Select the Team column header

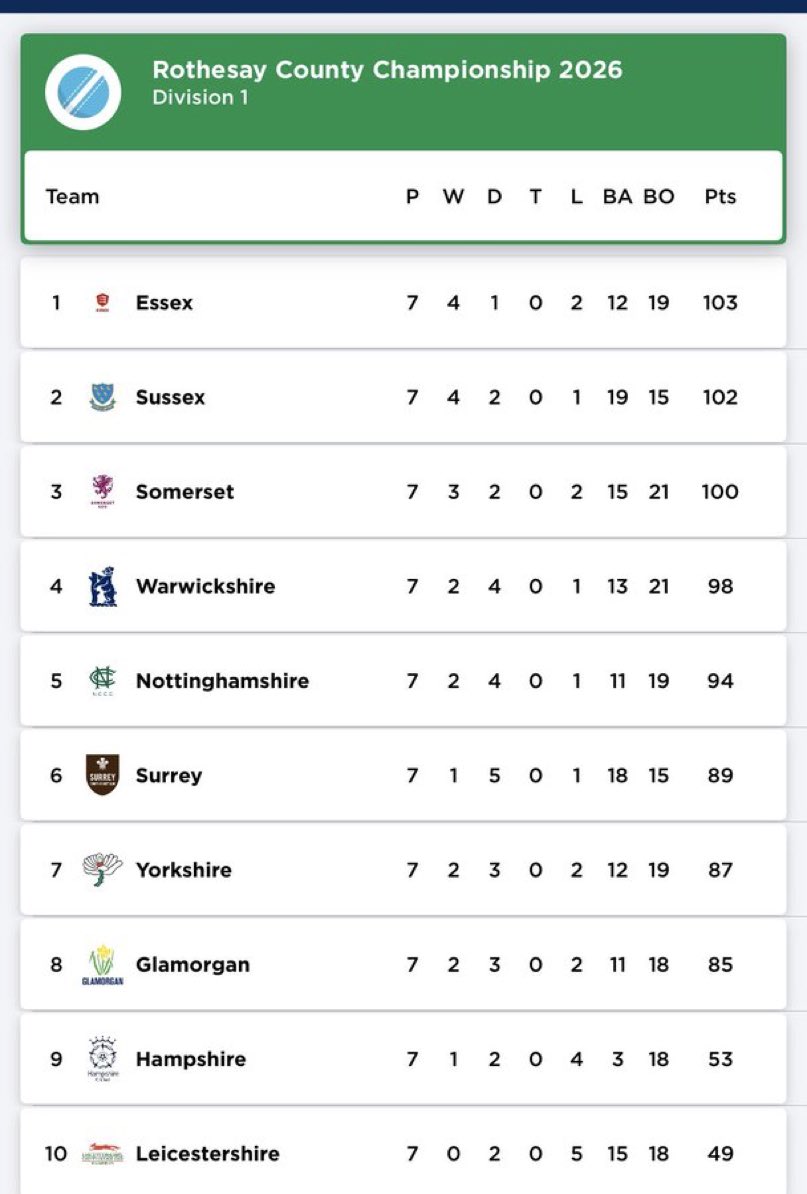(x=72, y=196)
